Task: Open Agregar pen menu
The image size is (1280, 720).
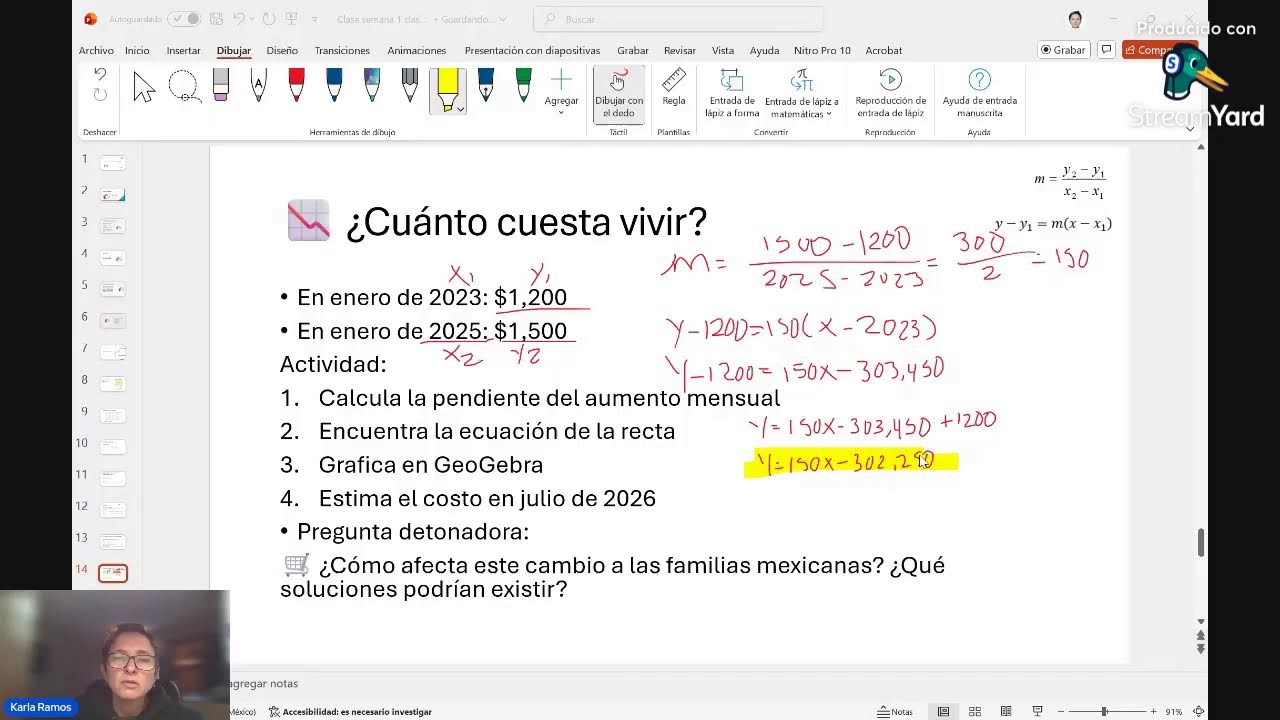Action: (561, 92)
